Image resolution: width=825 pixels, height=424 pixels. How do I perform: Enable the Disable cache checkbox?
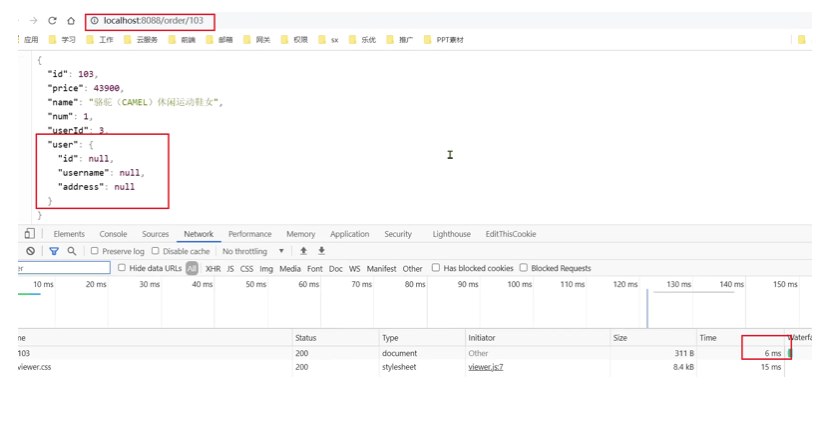click(x=155, y=251)
